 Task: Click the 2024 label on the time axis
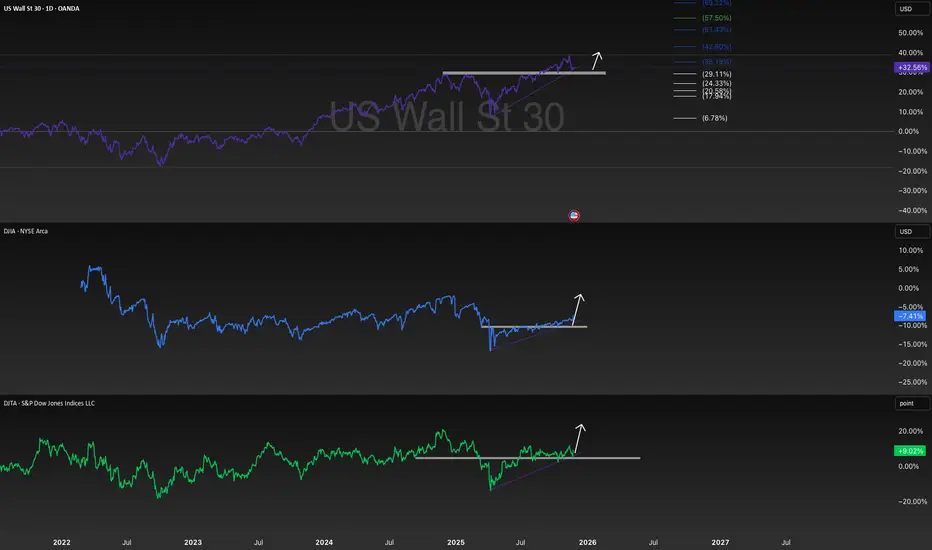tap(324, 542)
